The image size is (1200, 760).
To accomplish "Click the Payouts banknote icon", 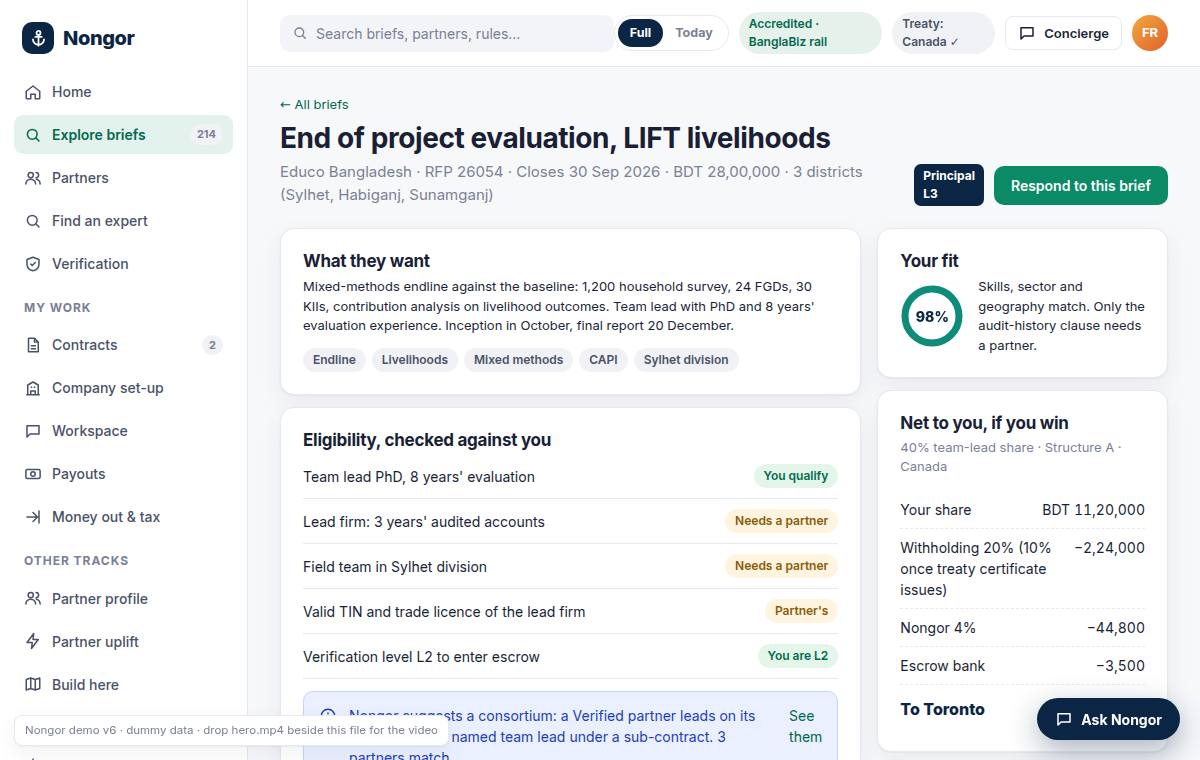I will click(33, 474).
